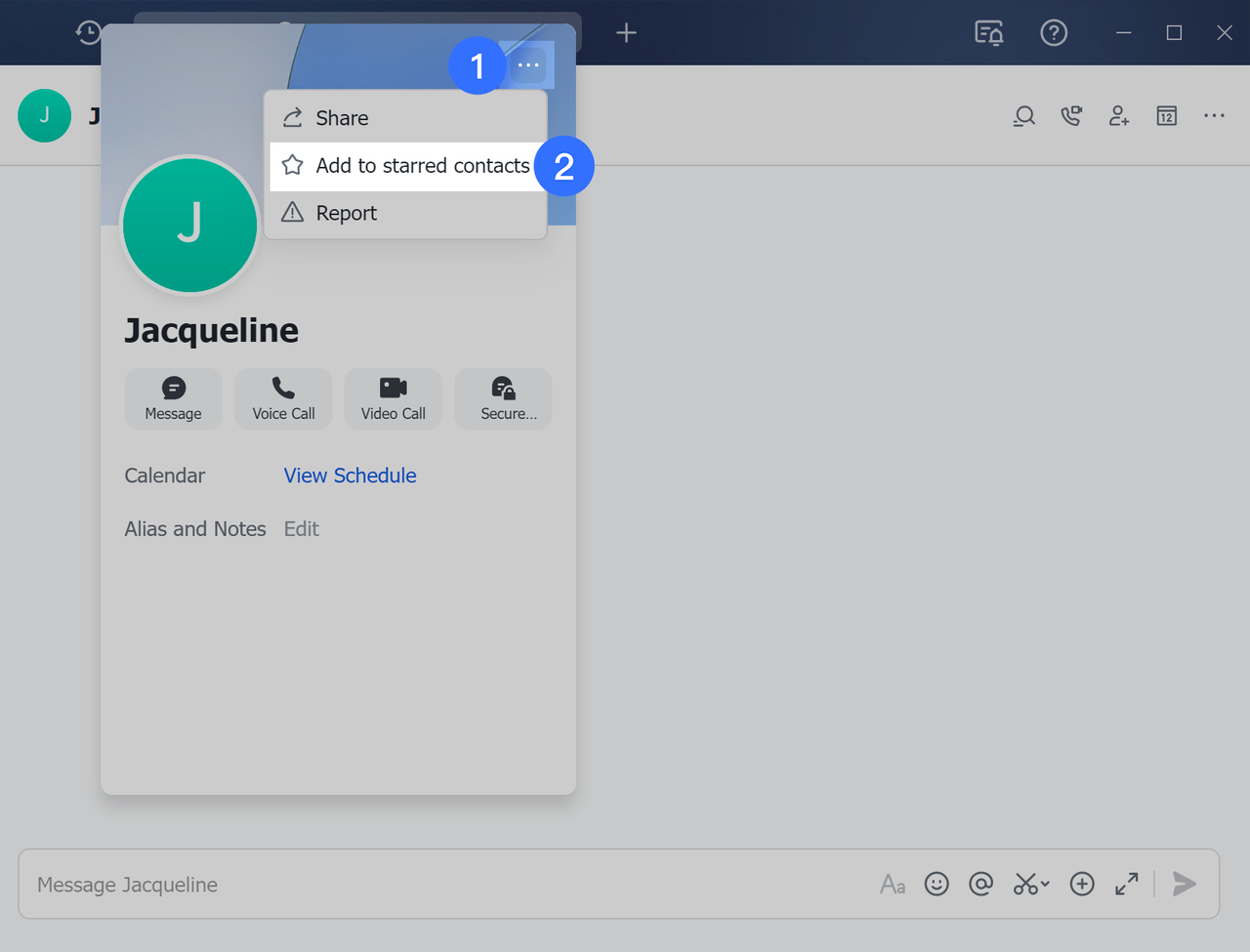This screenshot has width=1250, height=952.
Task: Click the @ mention icon
Action: point(980,885)
